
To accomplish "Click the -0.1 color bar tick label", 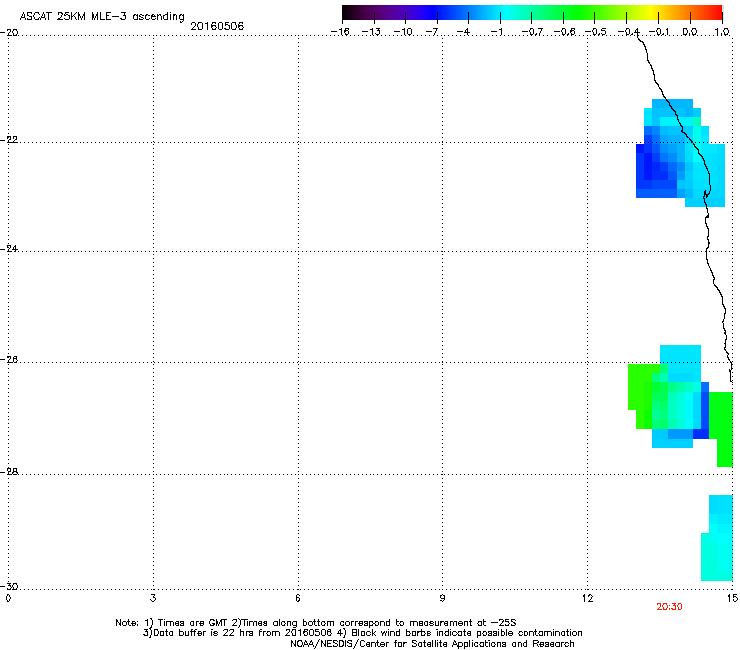I will coord(659,32).
